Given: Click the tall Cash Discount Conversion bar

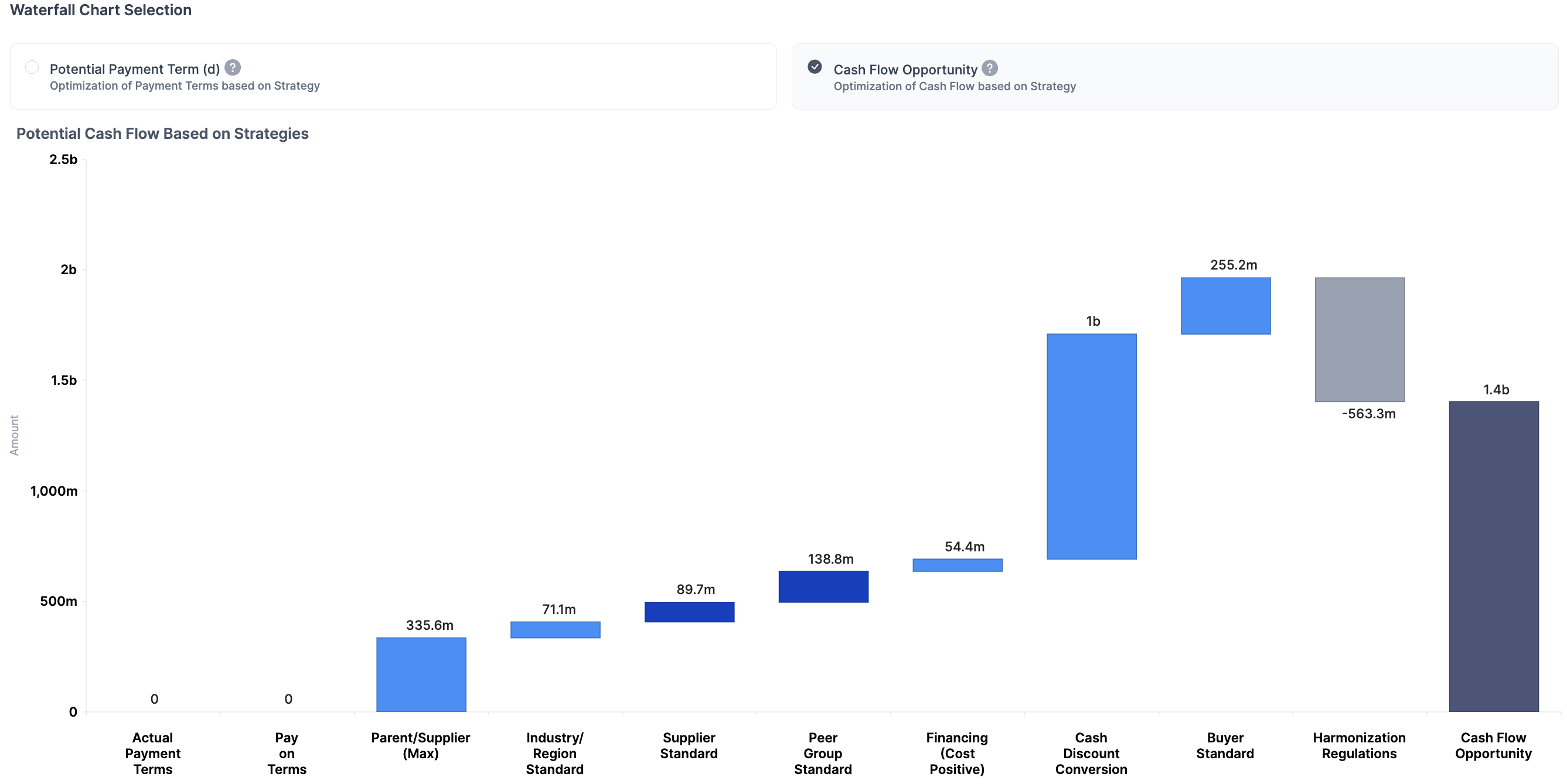Looking at the screenshot, I should tap(1091, 446).
